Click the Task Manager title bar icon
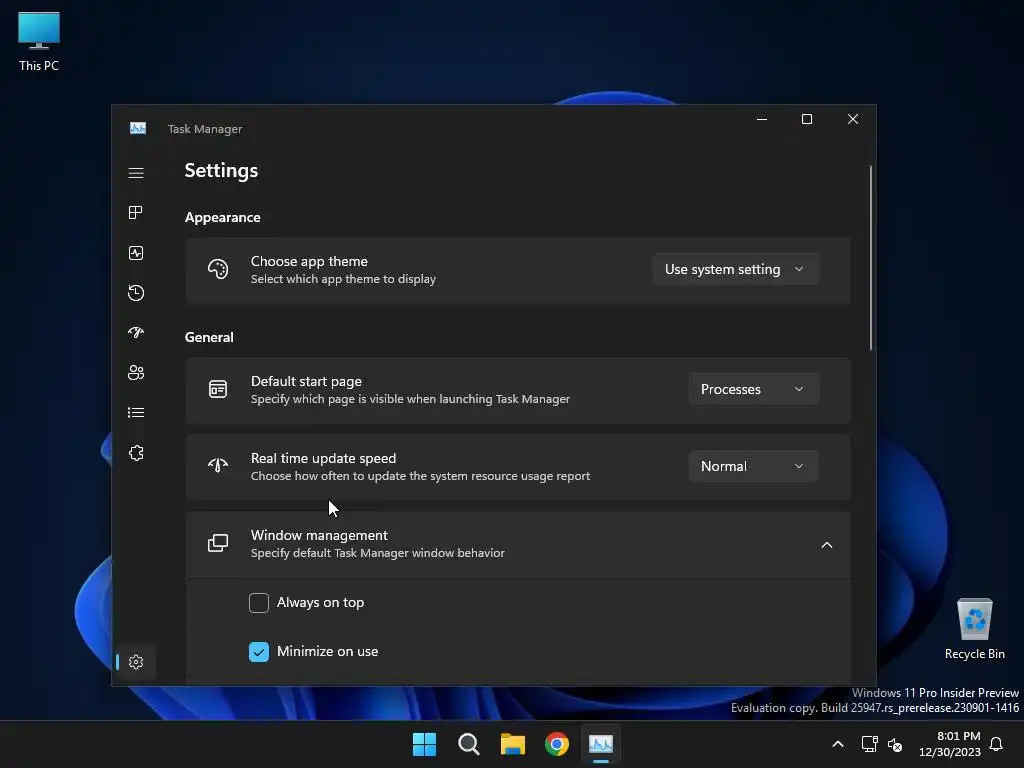Screen dimensions: 1024x768 (138, 129)
